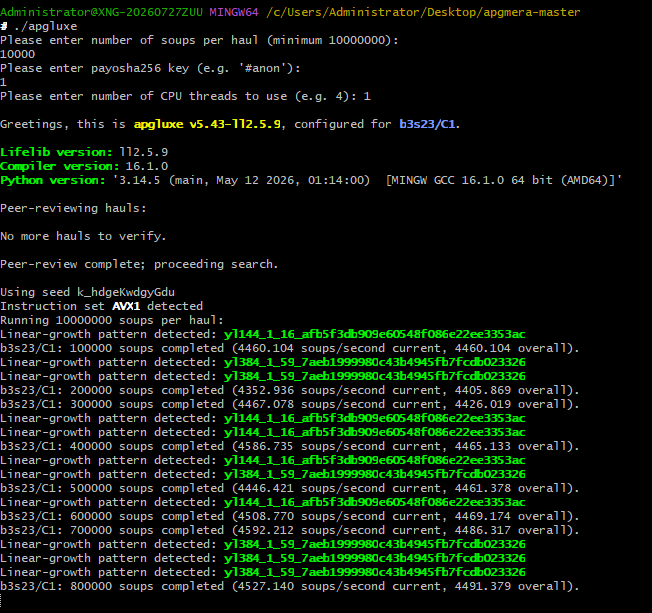Click the Lifelib value 'll2.5.9'

pos(143,152)
